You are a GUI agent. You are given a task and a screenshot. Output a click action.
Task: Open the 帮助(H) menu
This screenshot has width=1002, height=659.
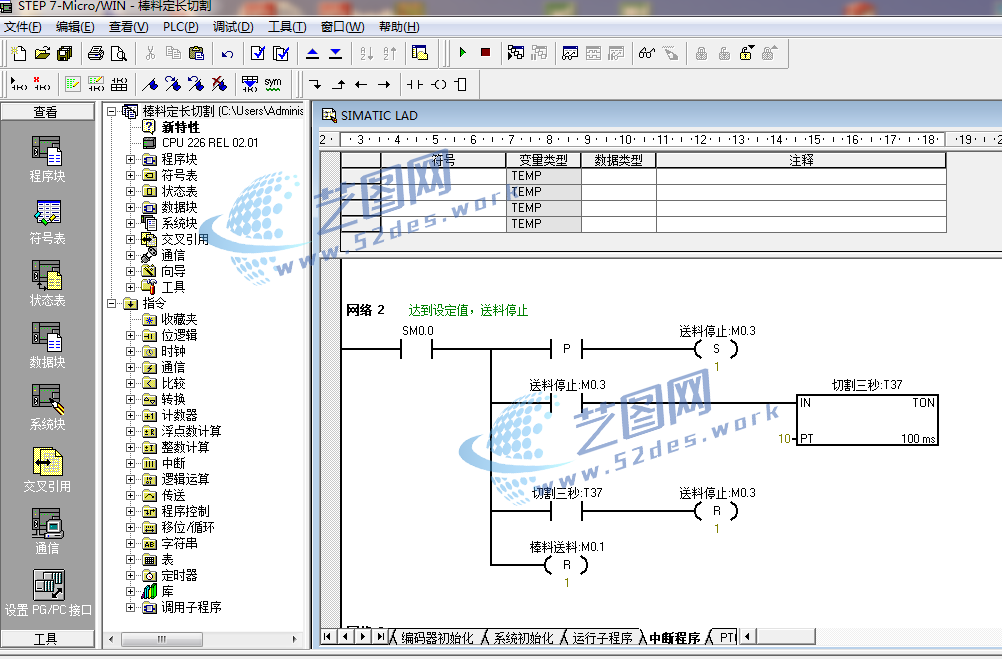[x=399, y=27]
